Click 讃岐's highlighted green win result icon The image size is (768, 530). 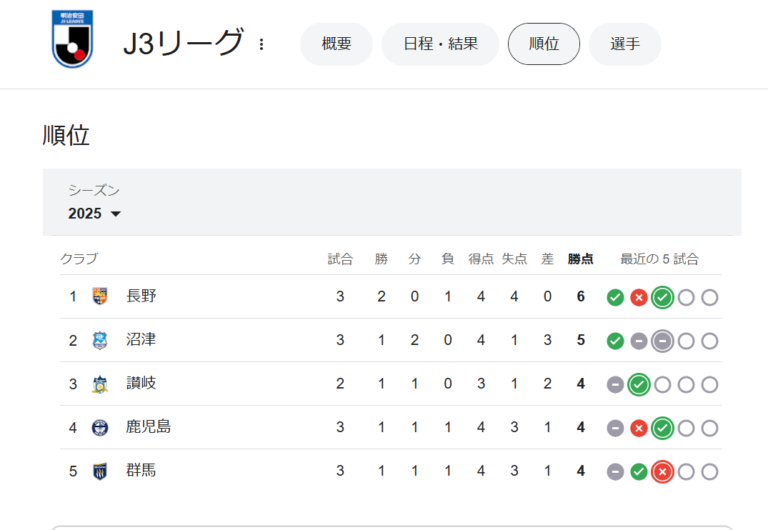pyautogui.click(x=639, y=385)
